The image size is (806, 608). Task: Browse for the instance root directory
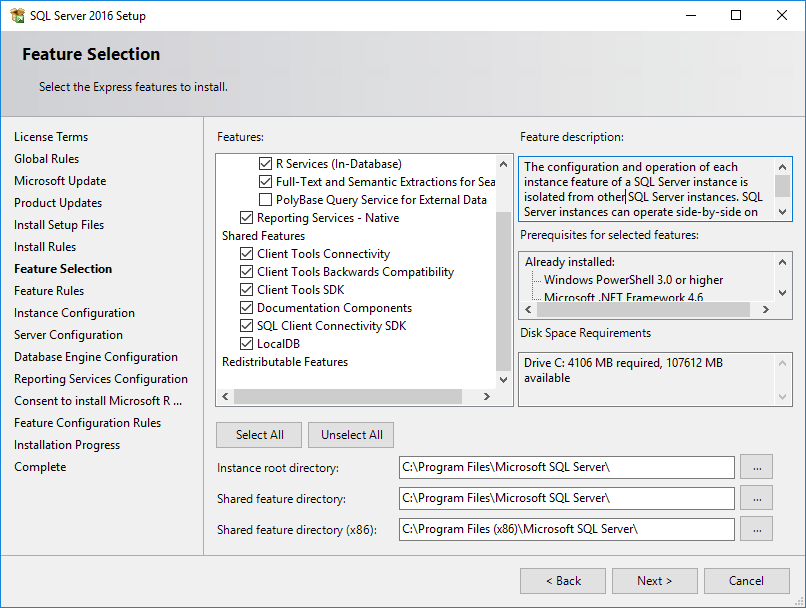[757, 467]
